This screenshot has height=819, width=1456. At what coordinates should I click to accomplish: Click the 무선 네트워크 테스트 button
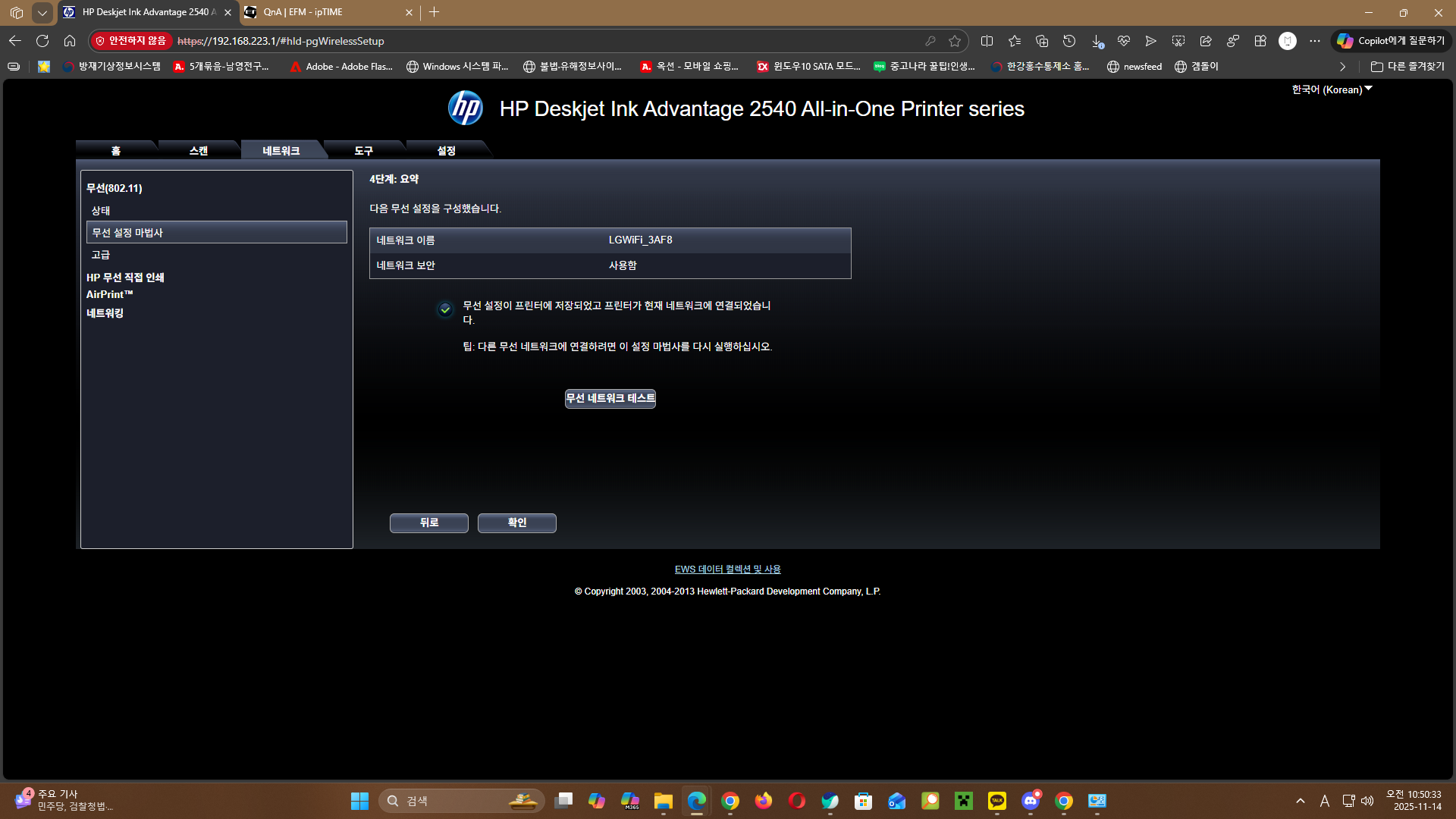pyautogui.click(x=610, y=398)
